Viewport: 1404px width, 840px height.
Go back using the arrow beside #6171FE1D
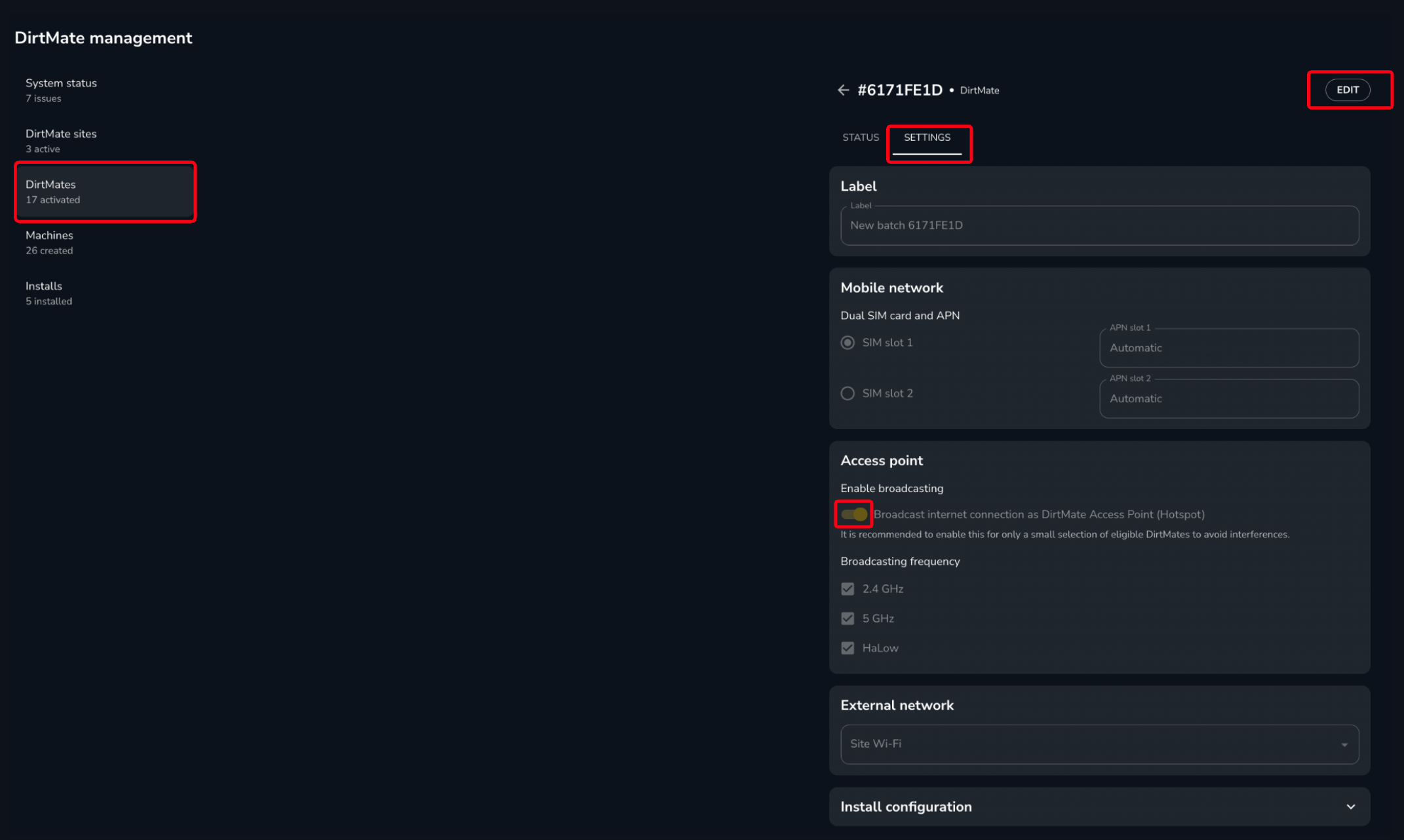point(843,90)
